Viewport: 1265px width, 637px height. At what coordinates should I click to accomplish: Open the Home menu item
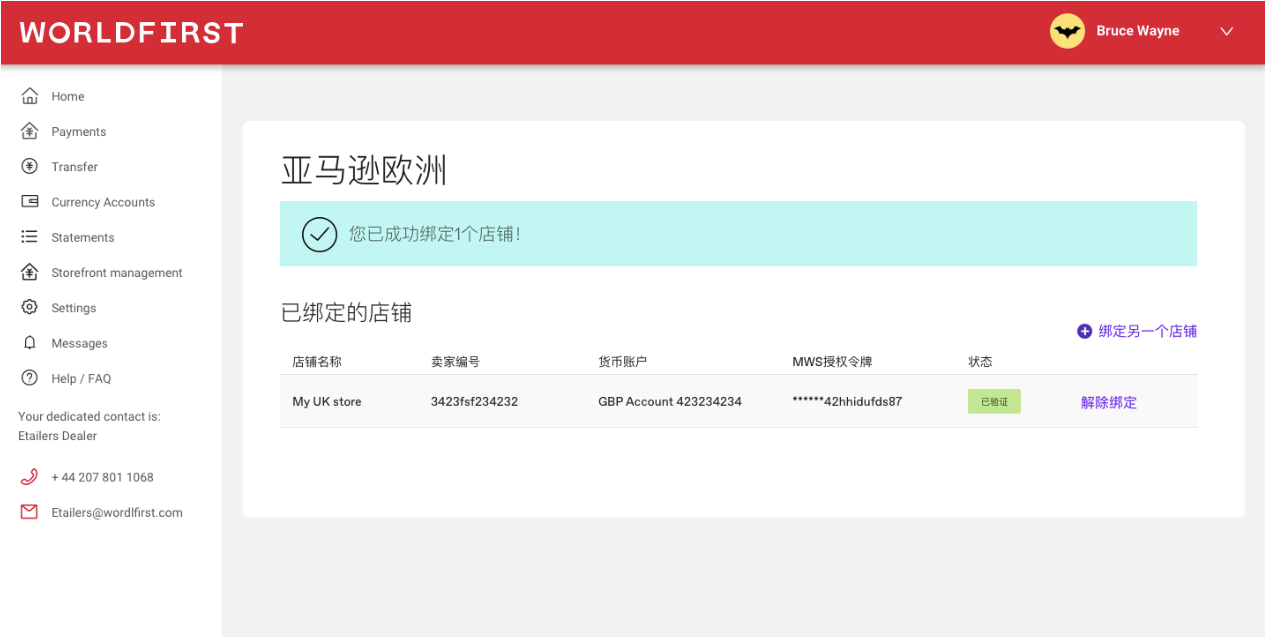(68, 96)
